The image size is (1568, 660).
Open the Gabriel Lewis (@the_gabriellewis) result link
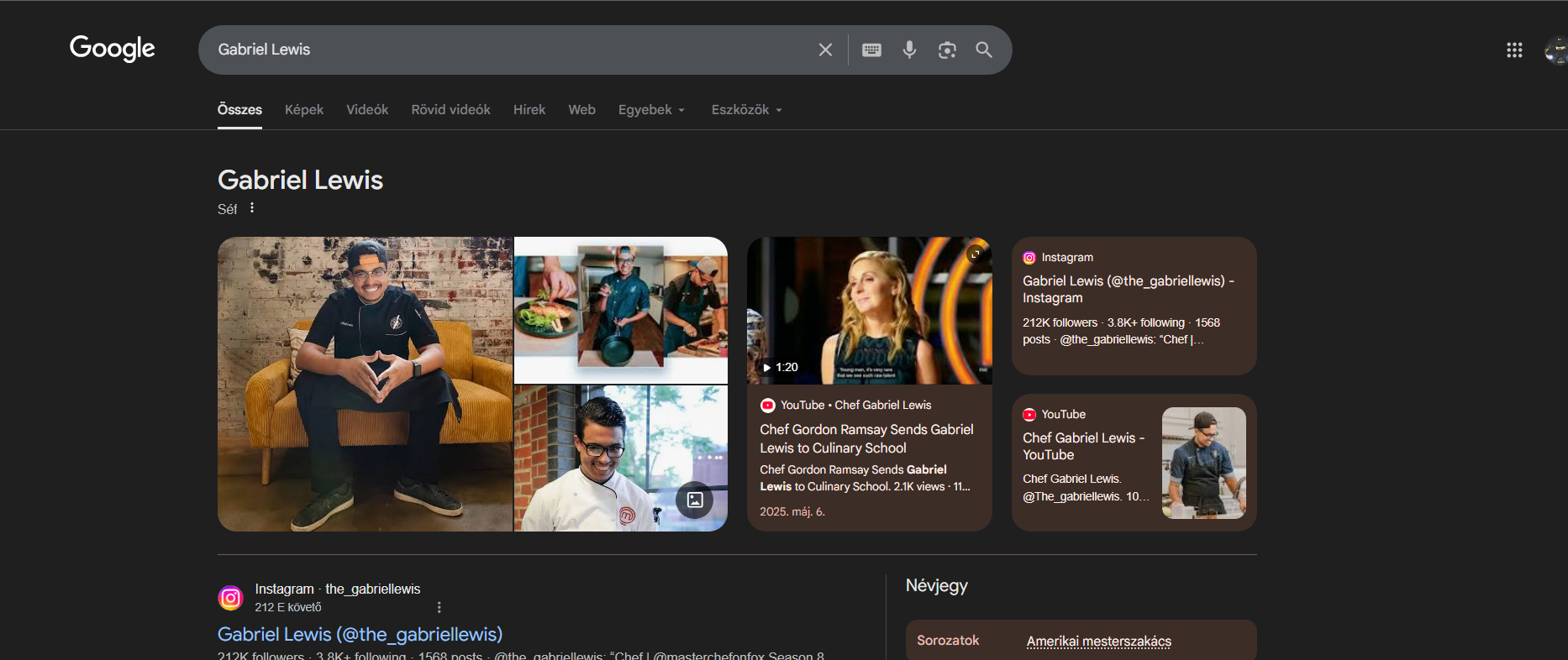[360, 634]
